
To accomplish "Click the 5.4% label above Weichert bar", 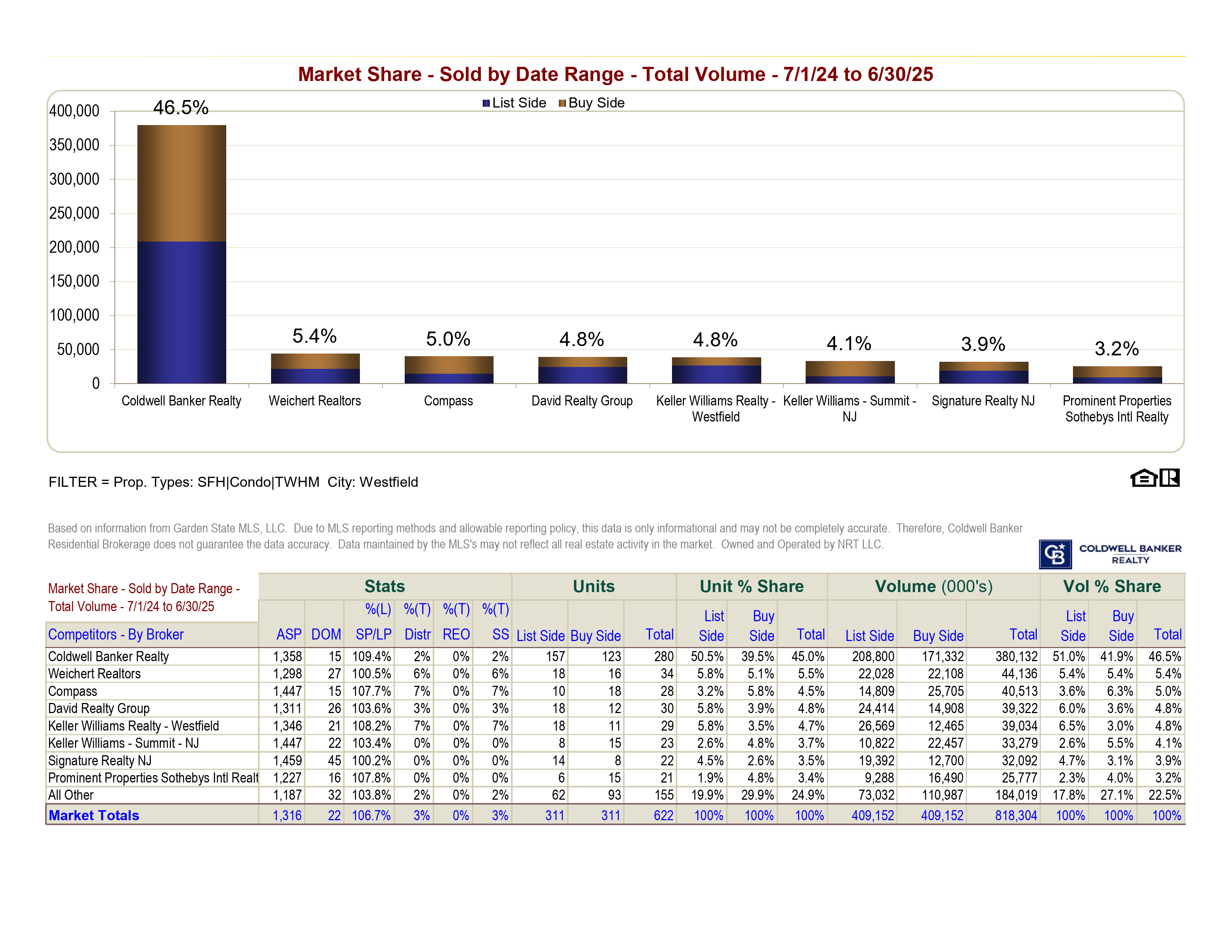I will [314, 336].
